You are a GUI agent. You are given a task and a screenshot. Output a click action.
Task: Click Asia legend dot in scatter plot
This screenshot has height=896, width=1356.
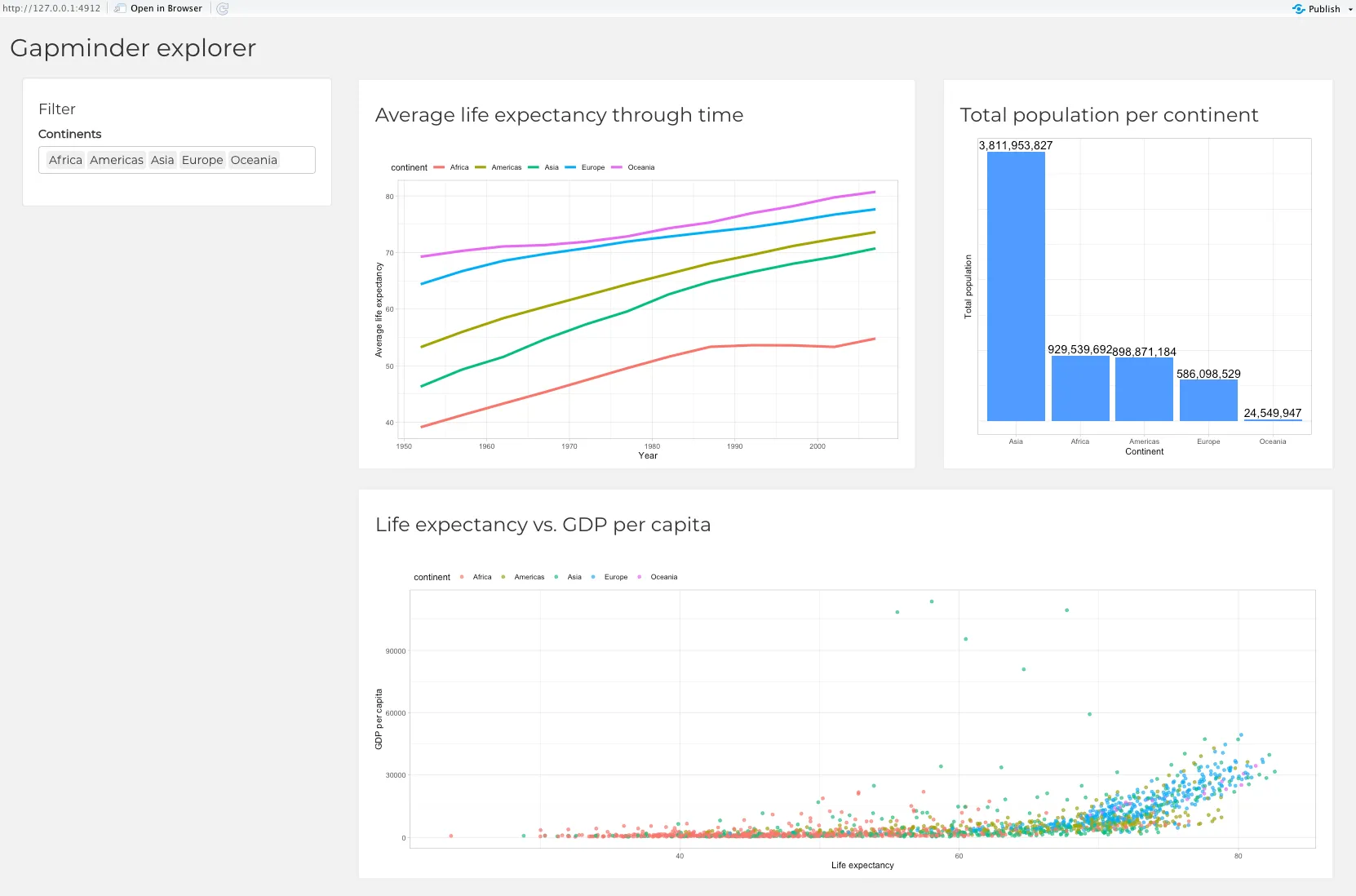[556, 577]
